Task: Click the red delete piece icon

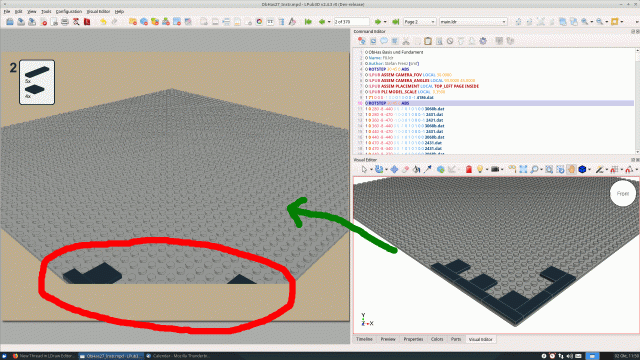Action: pyautogui.click(x=469, y=169)
